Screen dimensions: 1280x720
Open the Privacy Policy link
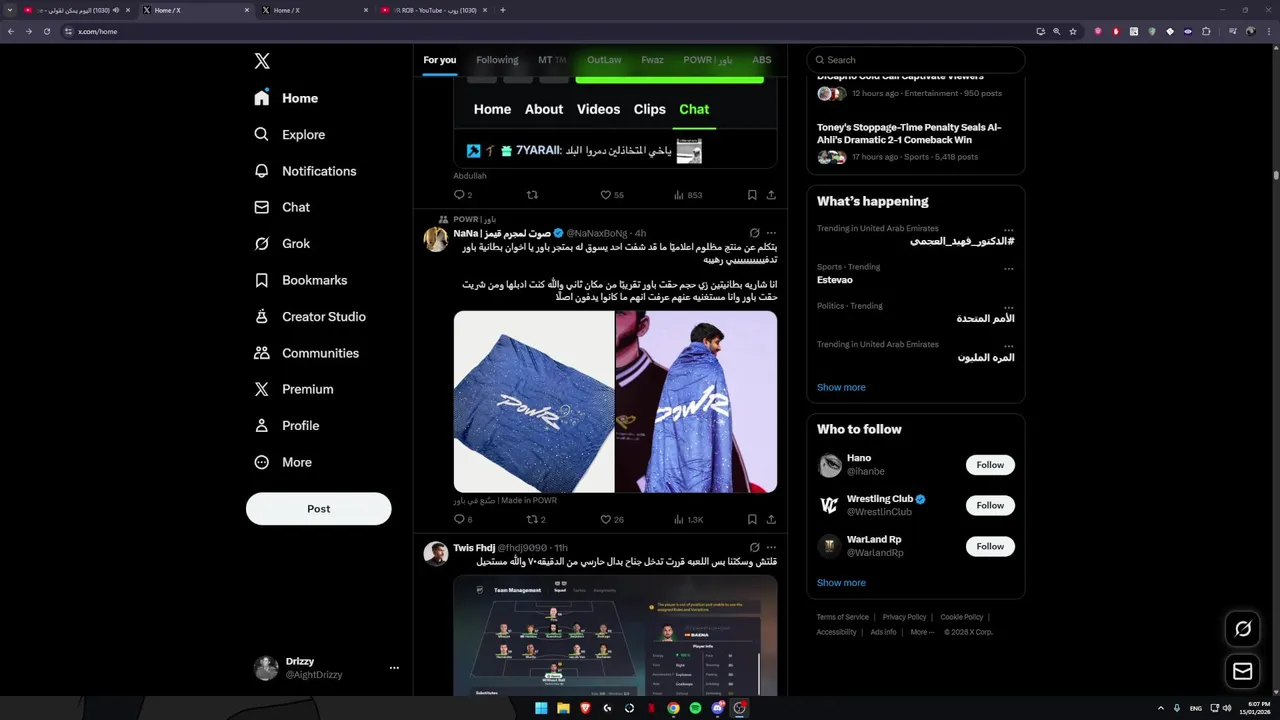[x=904, y=617]
